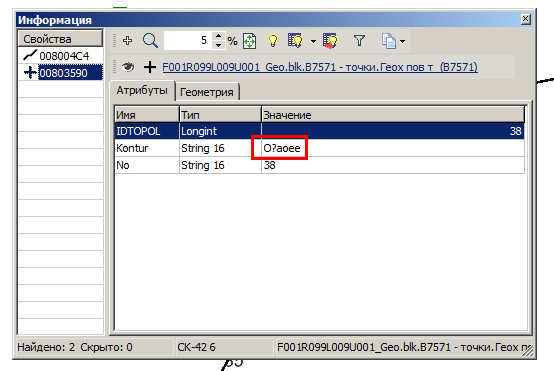554x371 pixels.
Task: Open the dropdown arrow next to highlight table icon
Action: tap(313, 41)
